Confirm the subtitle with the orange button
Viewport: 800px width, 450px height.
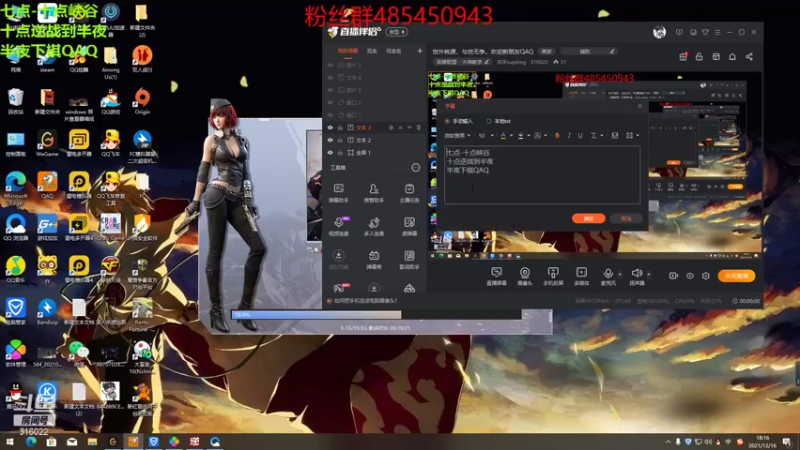coord(588,218)
